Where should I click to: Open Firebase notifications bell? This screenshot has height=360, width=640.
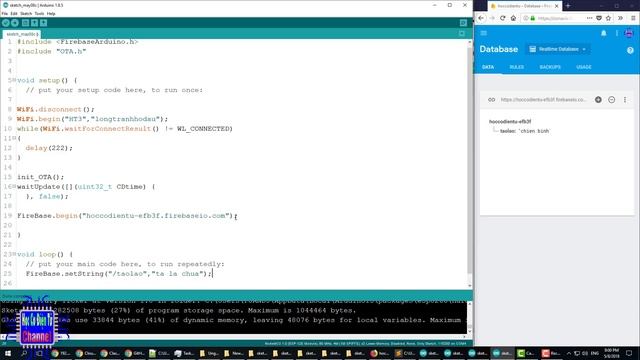603,33
